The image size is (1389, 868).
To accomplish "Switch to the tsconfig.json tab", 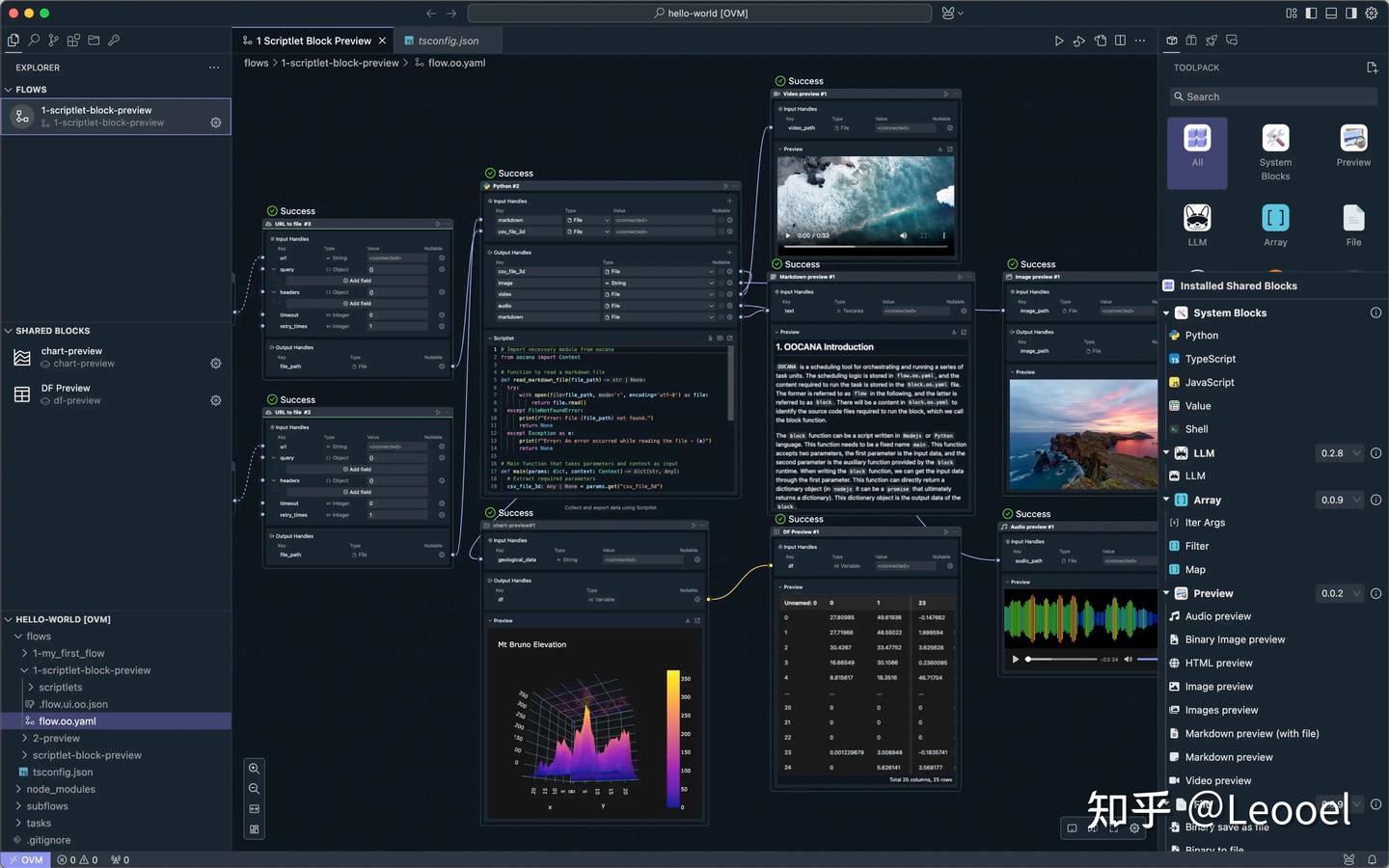I will (x=449, y=41).
